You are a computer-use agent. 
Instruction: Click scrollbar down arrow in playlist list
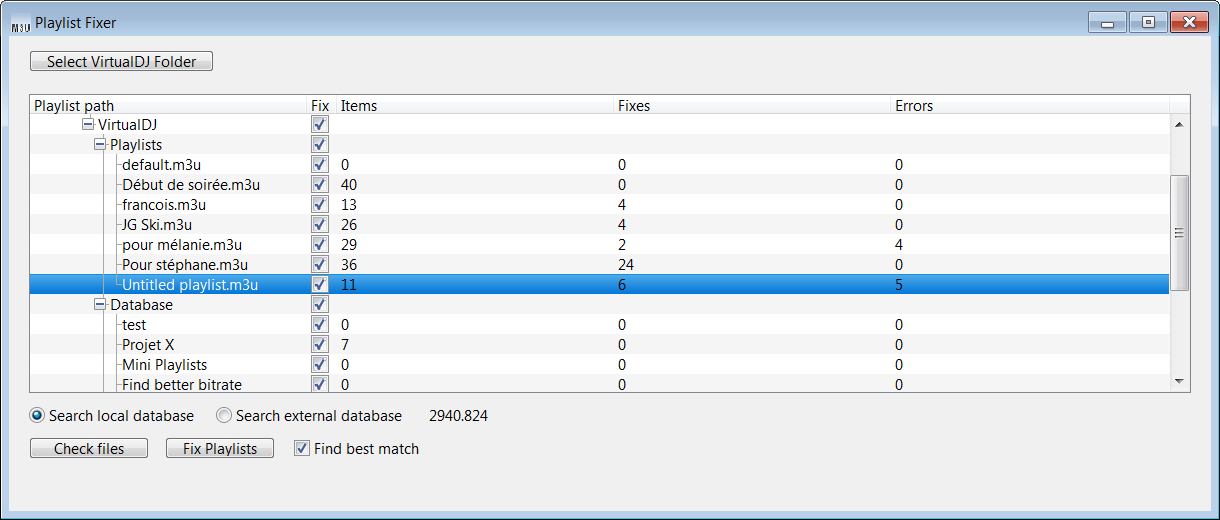click(x=1179, y=382)
